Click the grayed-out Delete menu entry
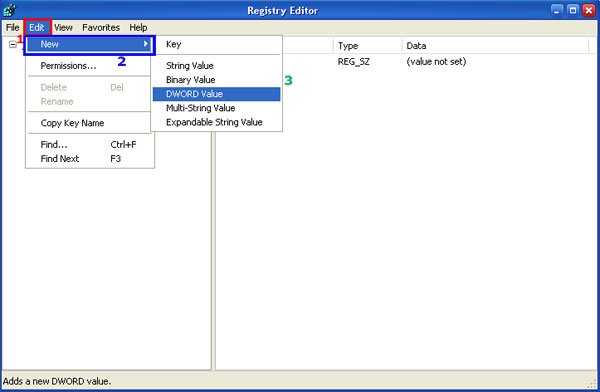Viewport: 600px width, 392px height. (x=90, y=87)
